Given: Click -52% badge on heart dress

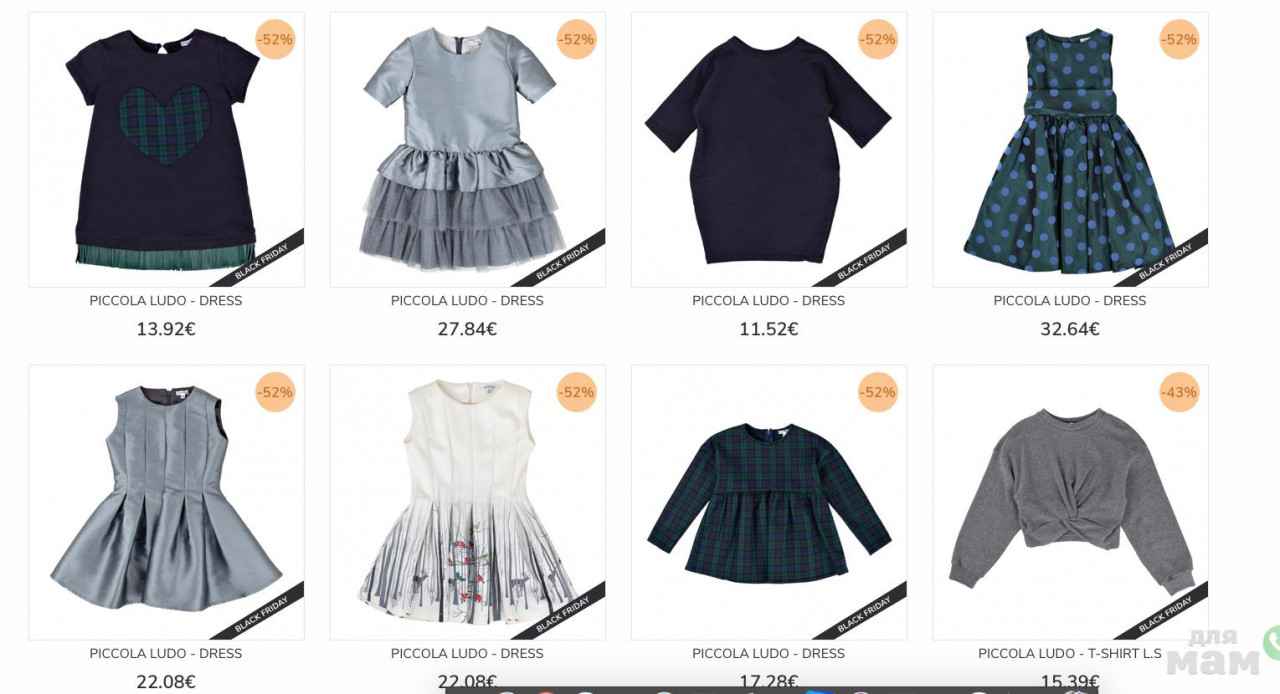Looking at the screenshot, I should 275,39.
